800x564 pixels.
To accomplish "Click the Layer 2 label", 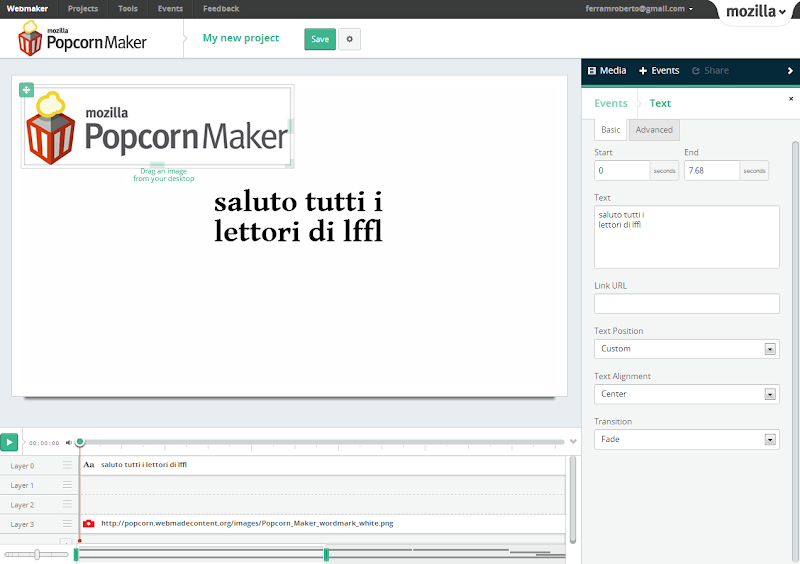I will click(22, 505).
